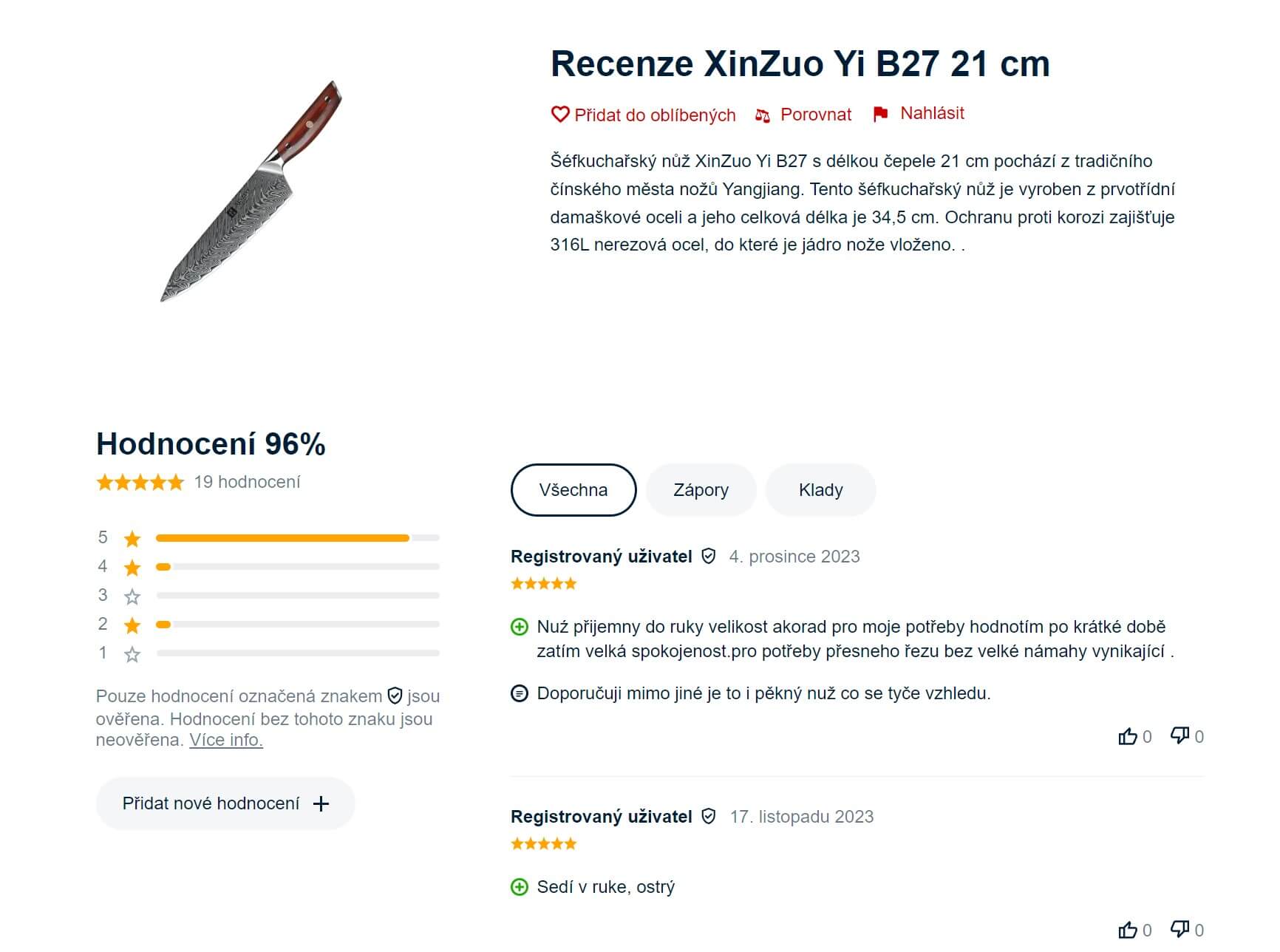Thumbs down the 4. prosince 2023 review
Image resolution: width=1280 pixels, height=952 pixels.
click(1179, 735)
